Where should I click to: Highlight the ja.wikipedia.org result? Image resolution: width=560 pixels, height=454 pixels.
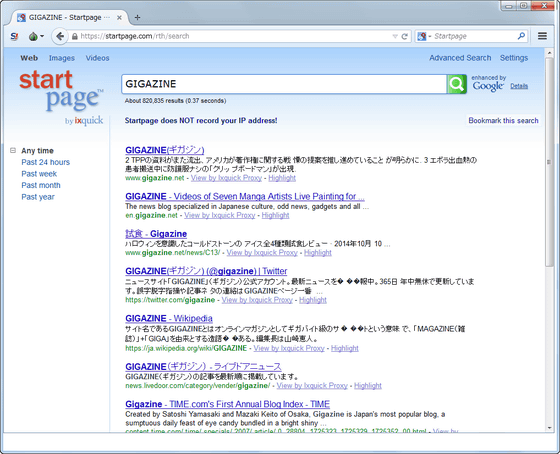345,348
